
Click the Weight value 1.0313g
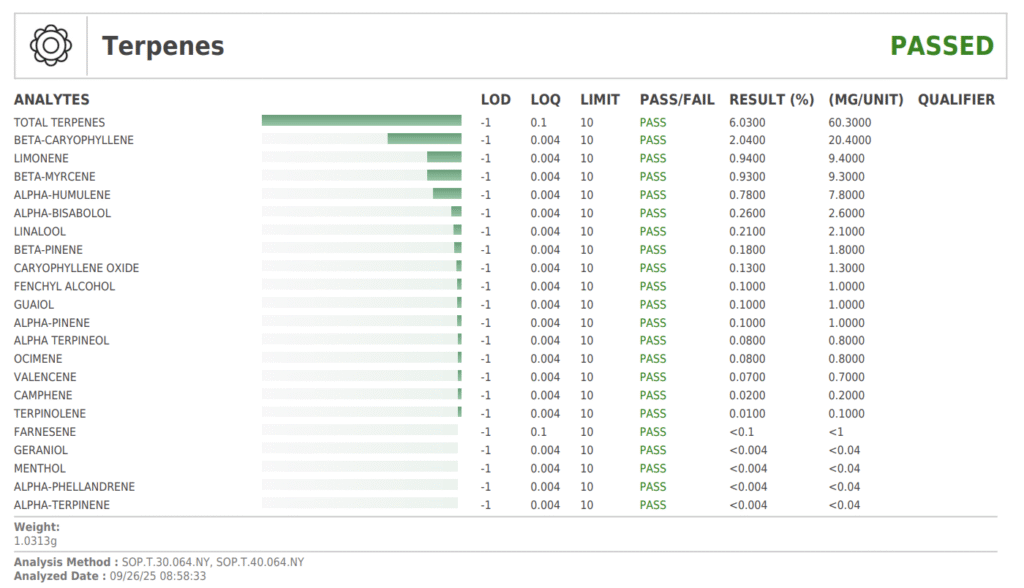point(35,541)
